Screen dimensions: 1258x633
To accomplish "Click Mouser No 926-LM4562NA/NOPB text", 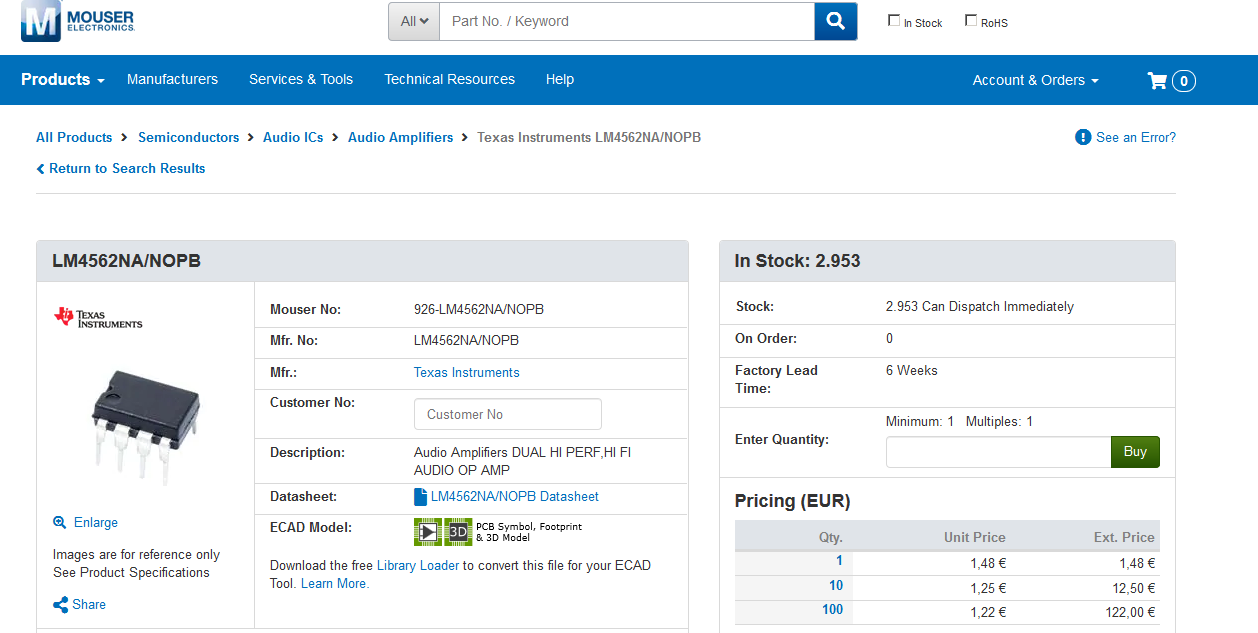I will coord(479,309).
